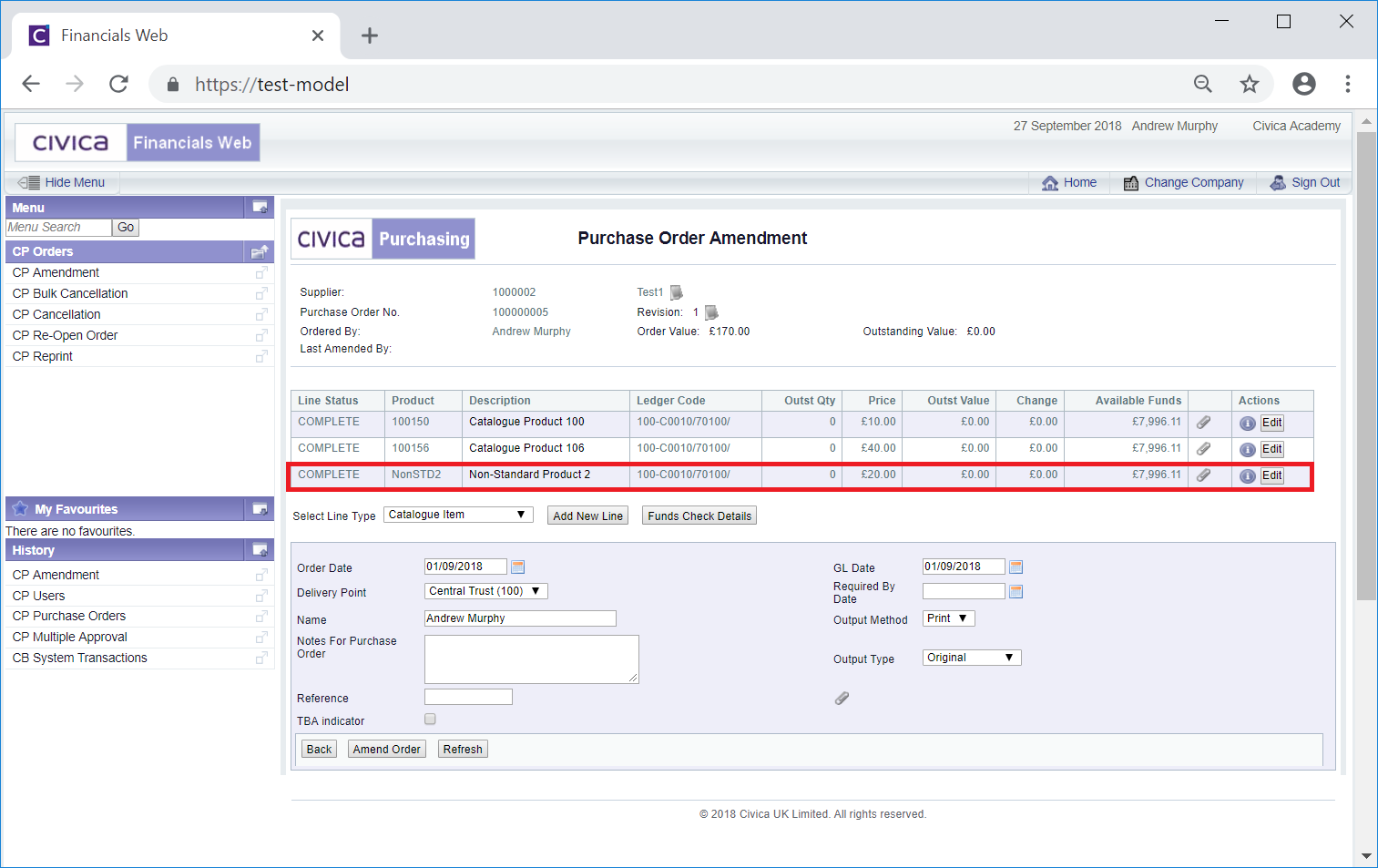Click the Amend Order button
1378x868 pixels.
coord(386,749)
